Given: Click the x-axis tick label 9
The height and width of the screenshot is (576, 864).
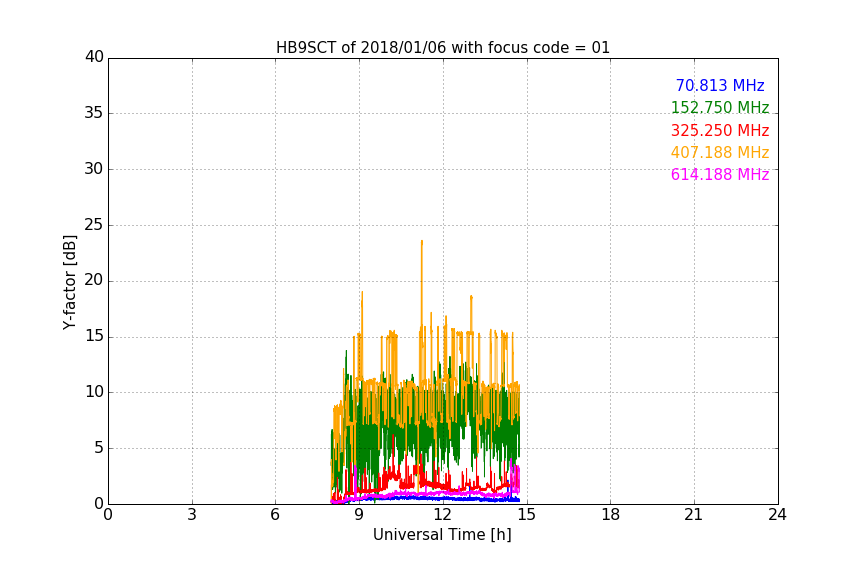Looking at the screenshot, I should coord(359,515).
